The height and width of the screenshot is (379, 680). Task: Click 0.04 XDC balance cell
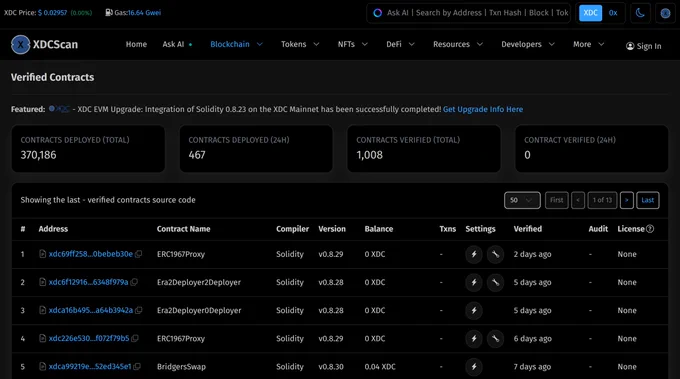(x=380, y=367)
